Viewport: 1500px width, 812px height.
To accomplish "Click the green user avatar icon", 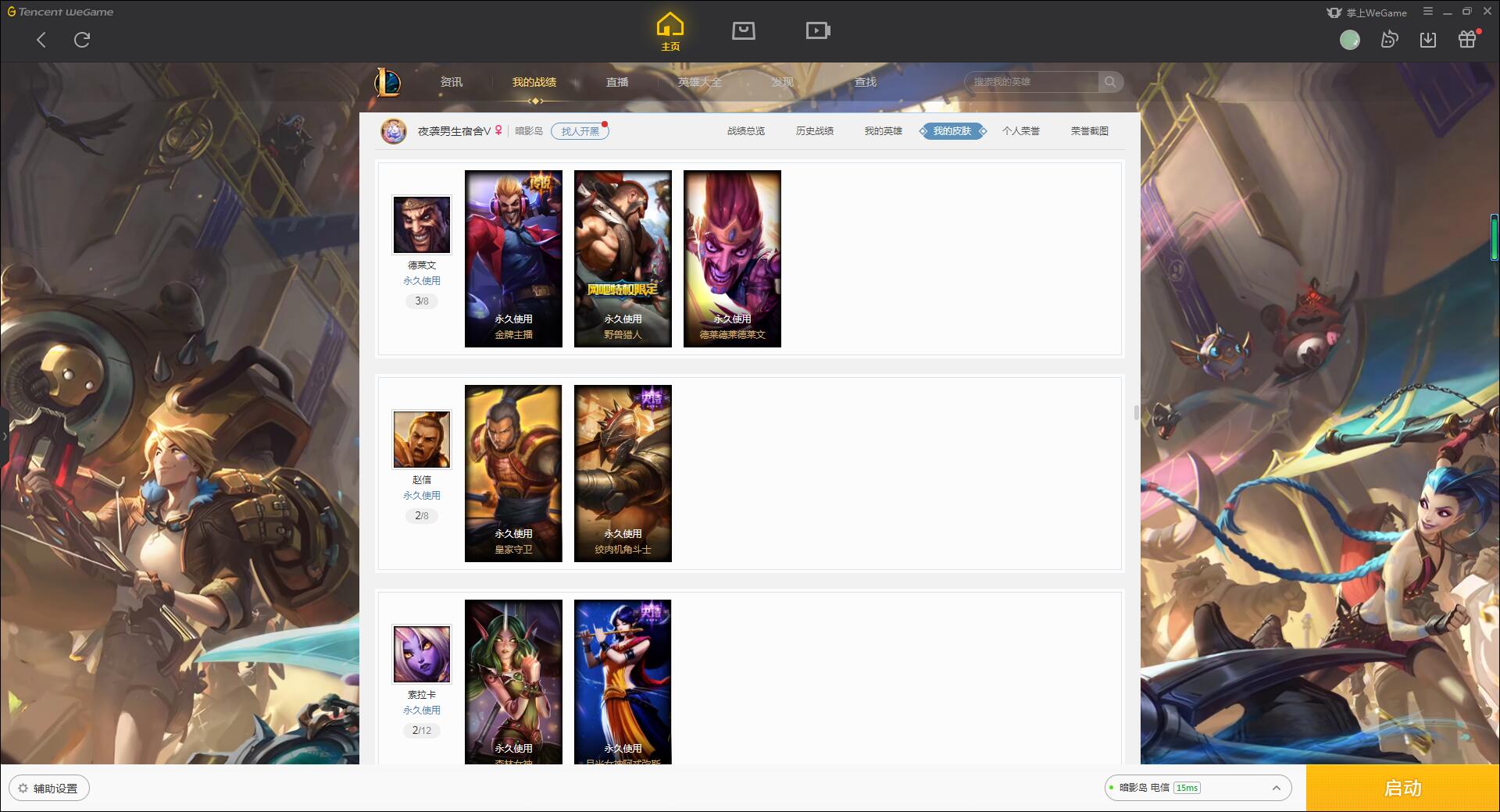I will pos(1350,40).
